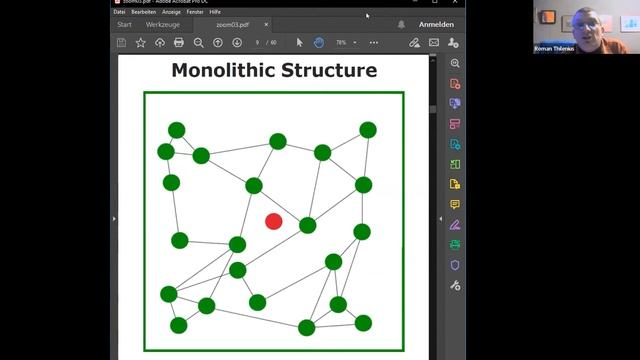Open the zoom level dropdown arrow
This screenshot has width=640, height=360.
coord(355,42)
